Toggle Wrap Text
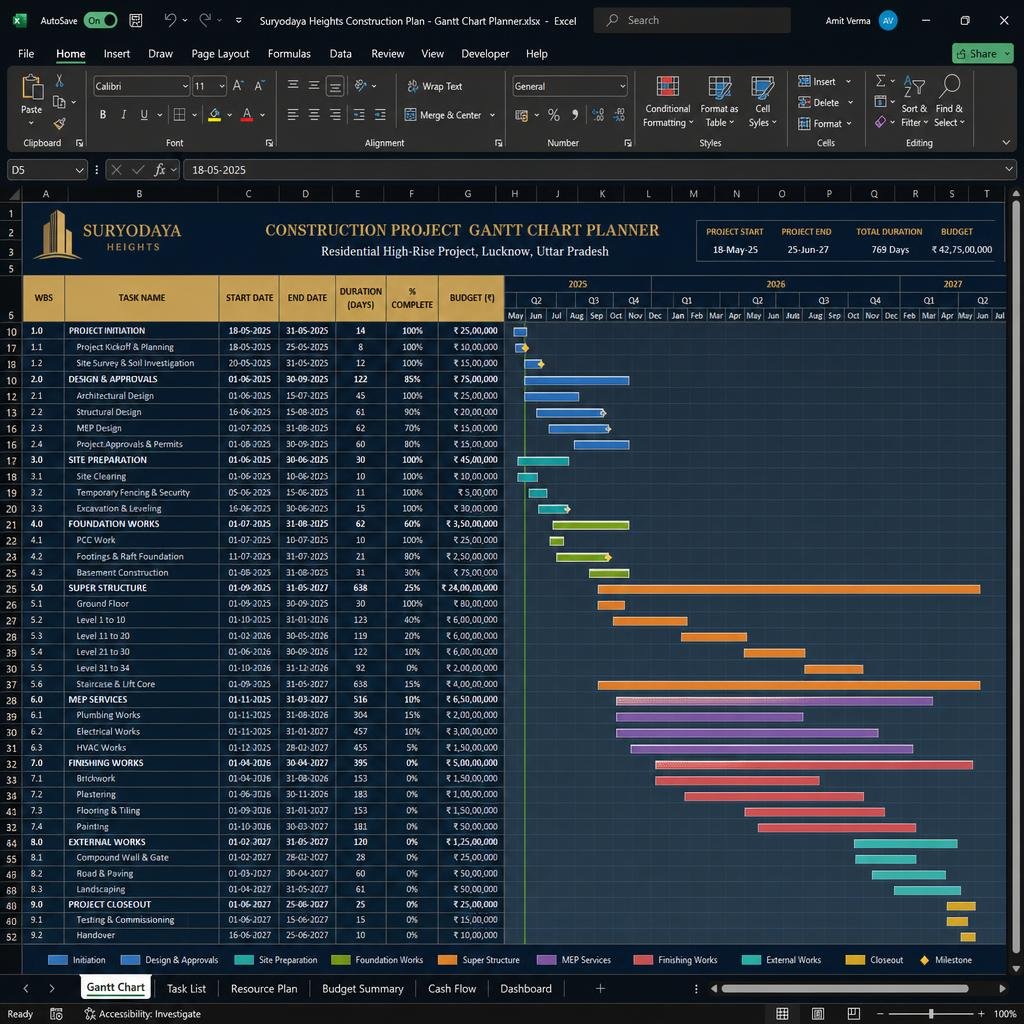 click(x=434, y=86)
